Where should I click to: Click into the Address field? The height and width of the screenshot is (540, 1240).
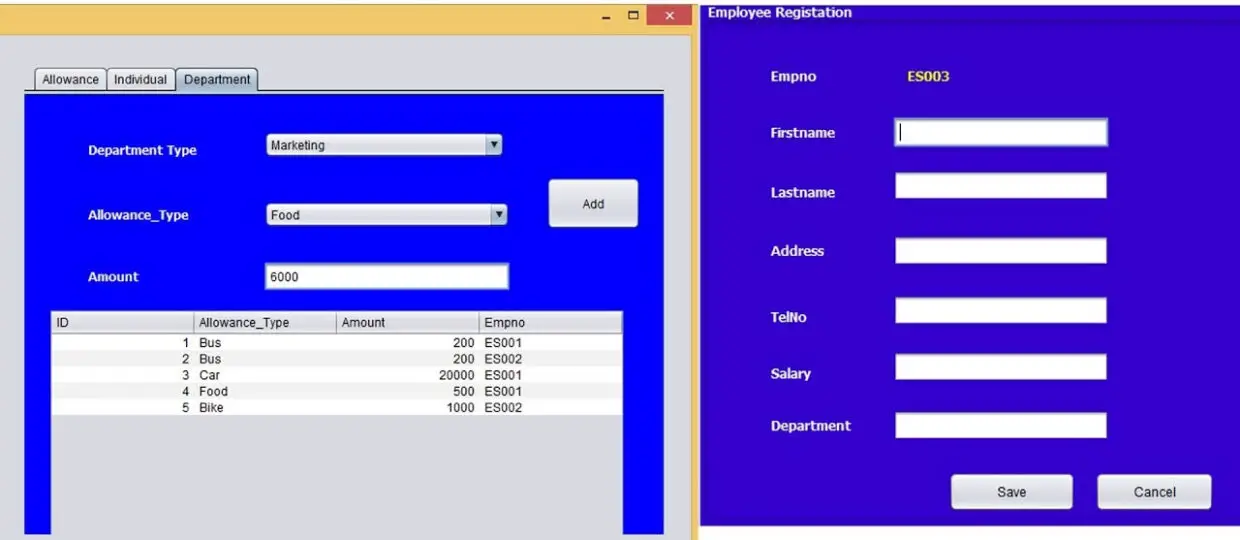pyautogui.click(x=1000, y=251)
